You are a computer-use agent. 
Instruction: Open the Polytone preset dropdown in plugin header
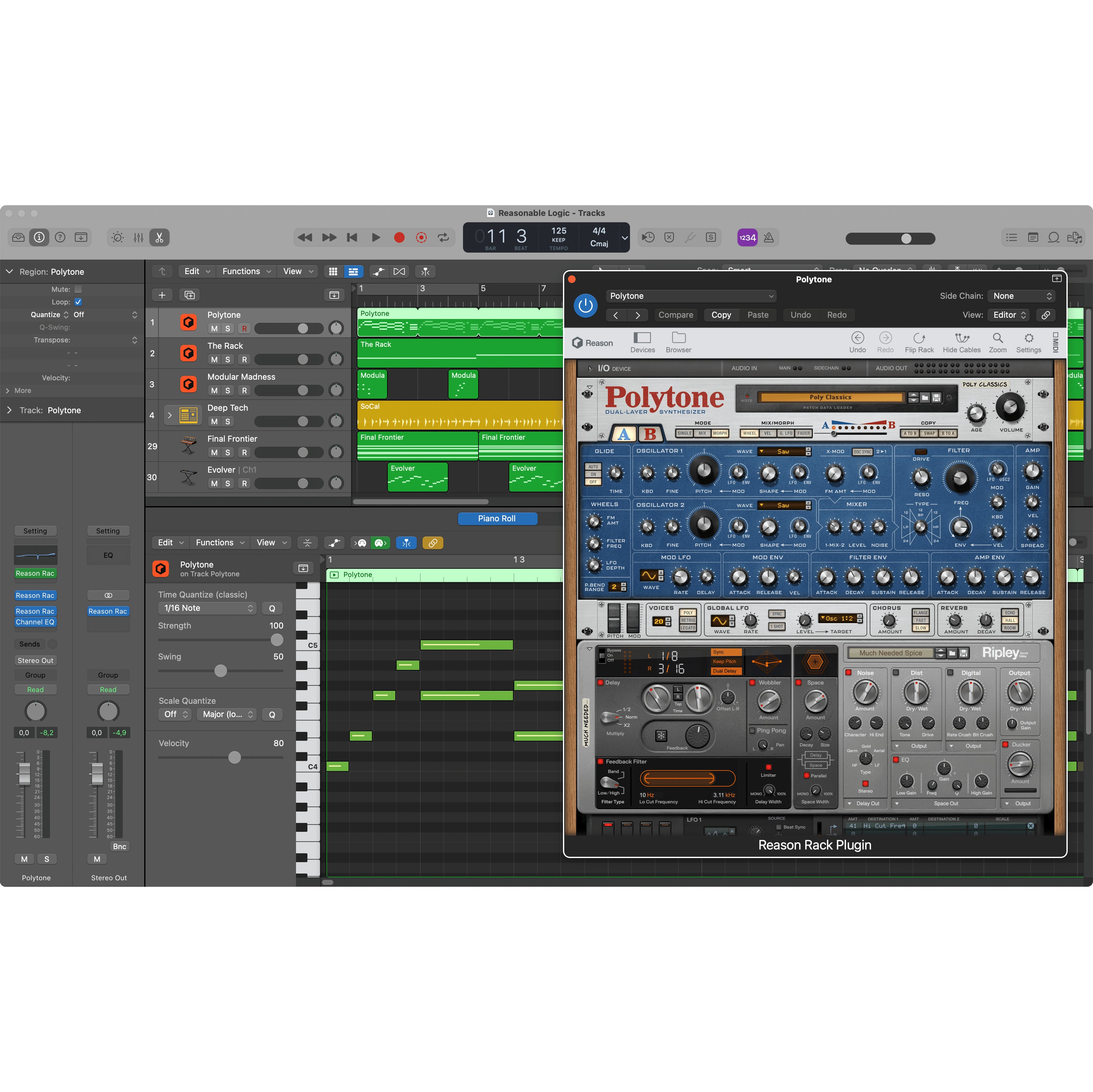[x=691, y=296]
